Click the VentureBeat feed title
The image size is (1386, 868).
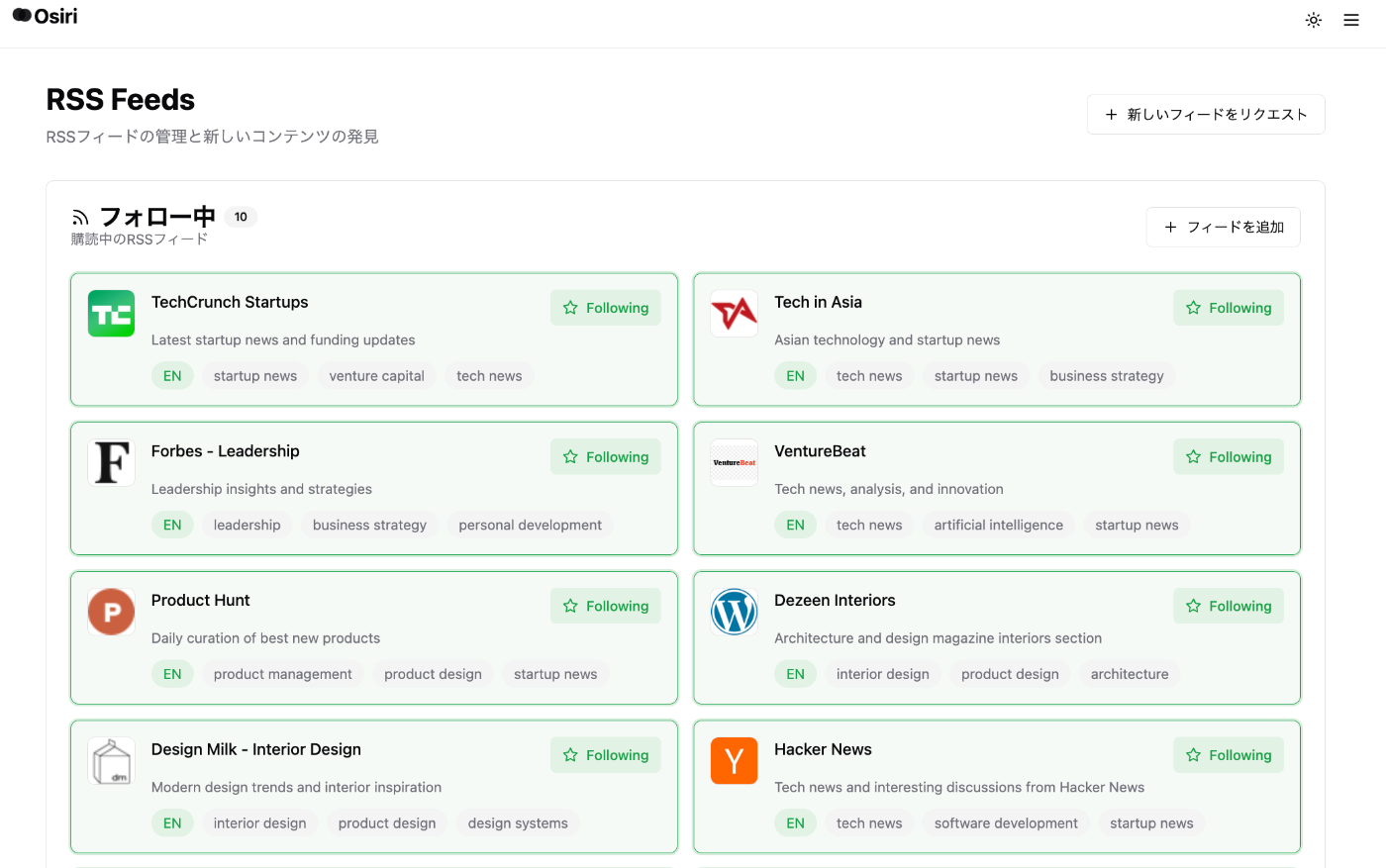tap(820, 451)
